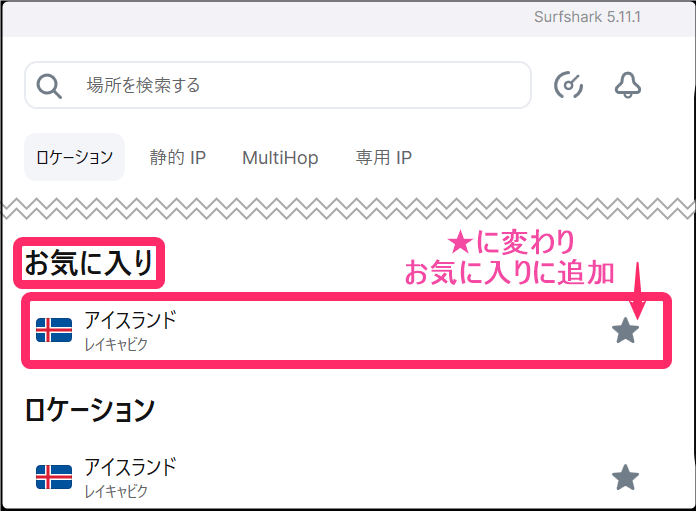Image resolution: width=696 pixels, height=511 pixels.
Task: Connect to アイスランド in the お気に入り section
Action: 346,331
